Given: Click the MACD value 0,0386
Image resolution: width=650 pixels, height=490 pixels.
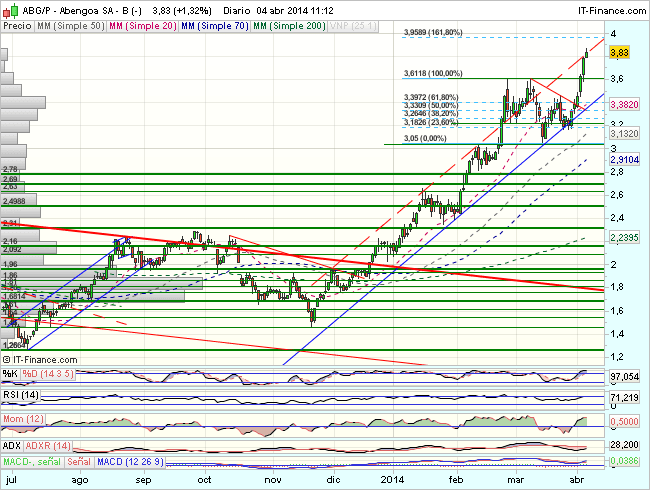Looking at the screenshot, I should (x=624, y=461).
